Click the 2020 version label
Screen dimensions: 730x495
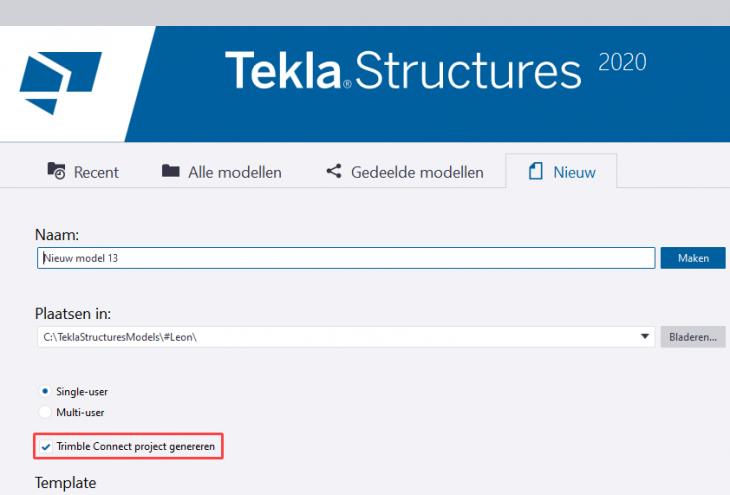622,61
